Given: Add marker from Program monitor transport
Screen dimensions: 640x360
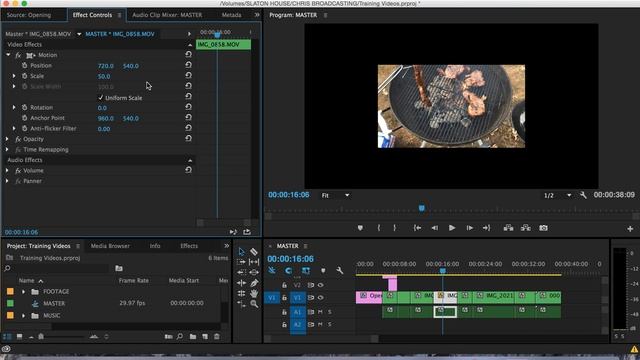Looking at the screenshot, I should [360, 228].
